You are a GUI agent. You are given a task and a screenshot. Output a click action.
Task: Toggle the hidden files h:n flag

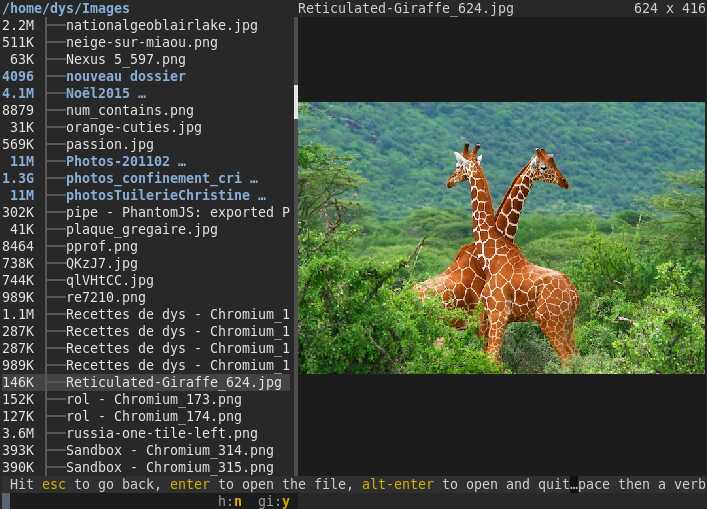[x=230, y=501]
